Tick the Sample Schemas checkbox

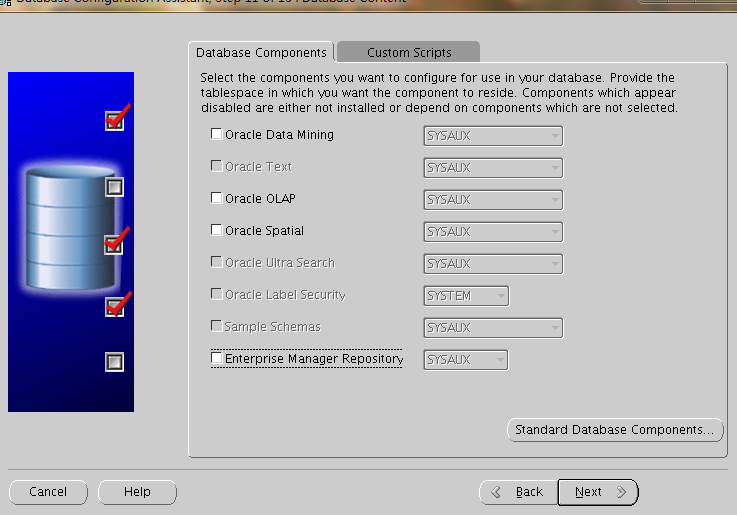pyautogui.click(x=216, y=326)
